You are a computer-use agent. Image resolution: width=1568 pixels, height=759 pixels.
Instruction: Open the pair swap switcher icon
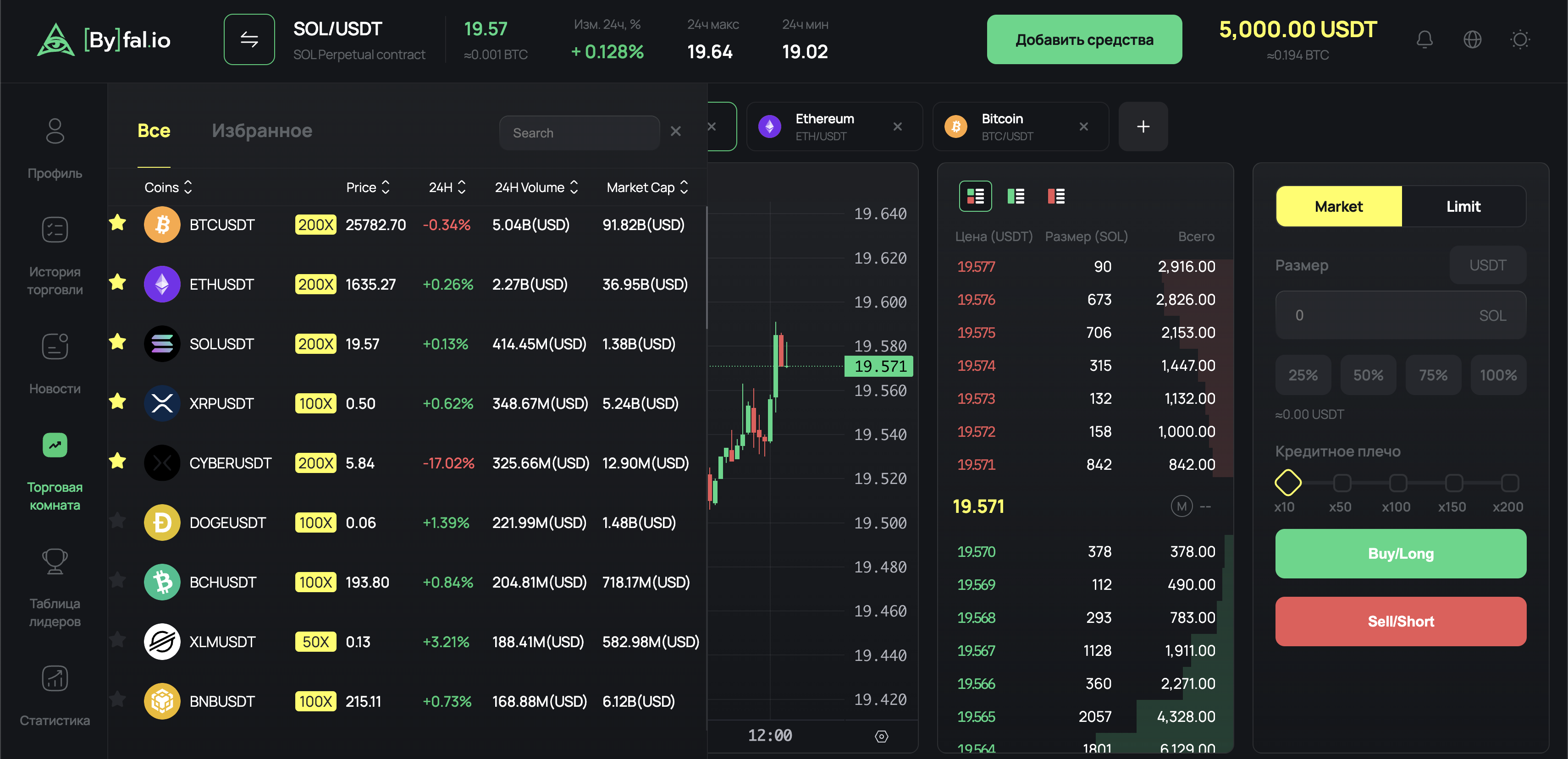pyautogui.click(x=249, y=39)
